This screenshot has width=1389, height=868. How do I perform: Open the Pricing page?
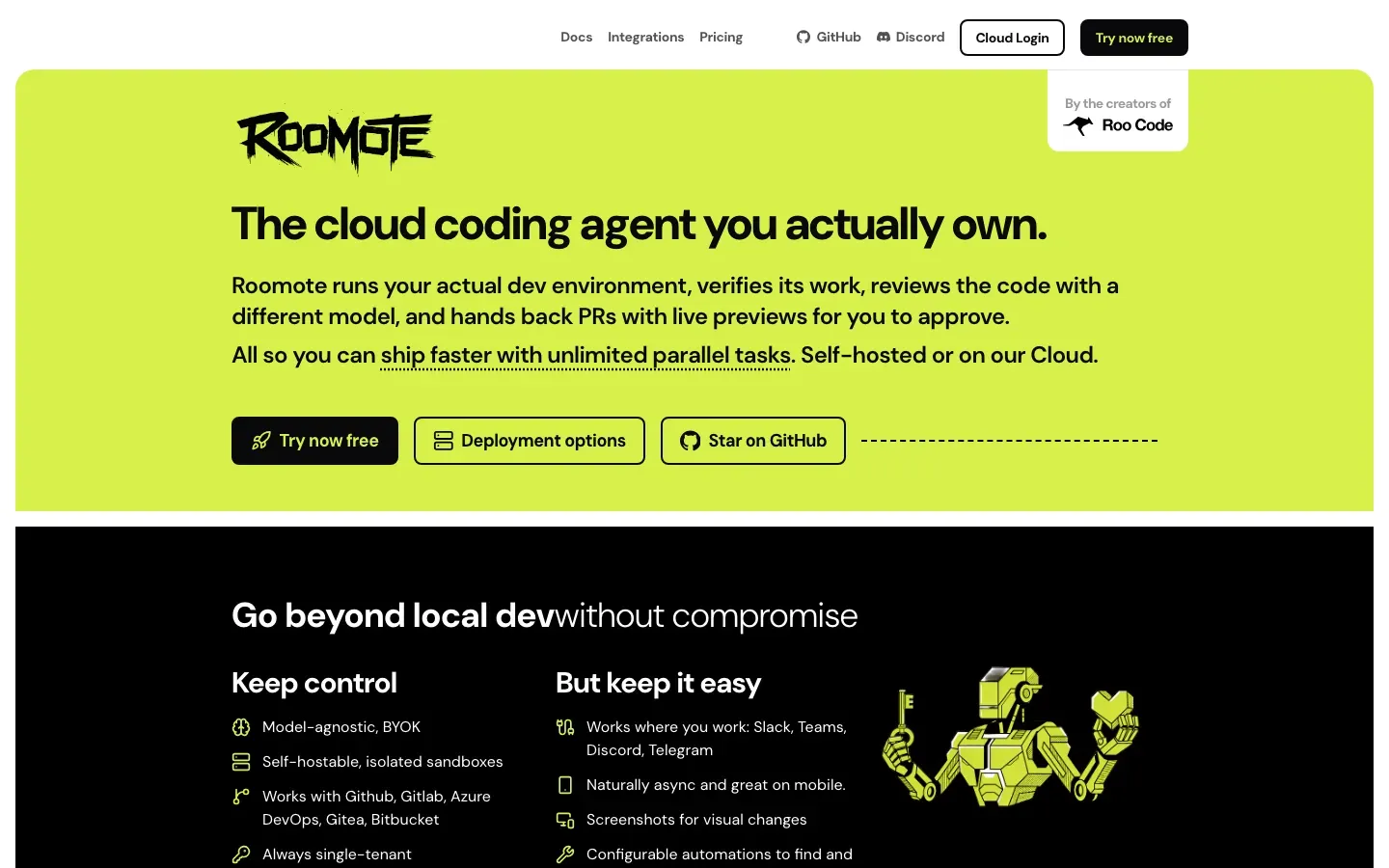(721, 38)
